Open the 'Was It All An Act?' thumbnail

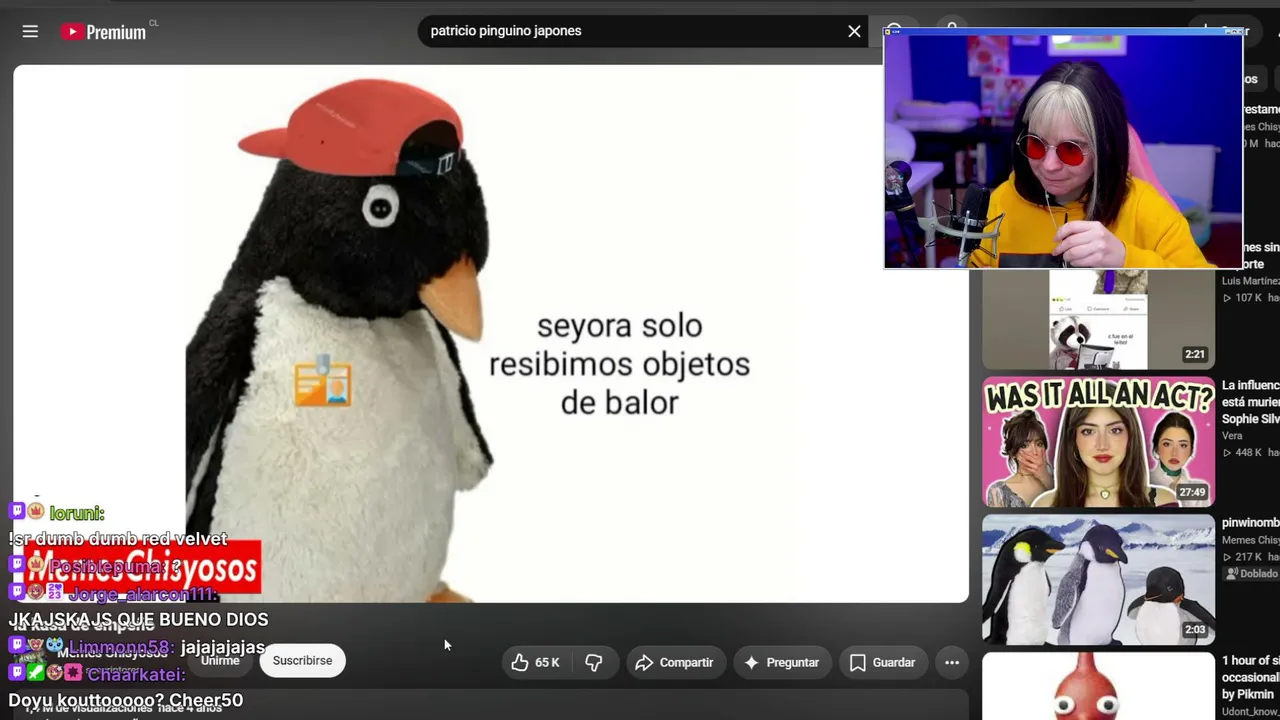(1098, 442)
